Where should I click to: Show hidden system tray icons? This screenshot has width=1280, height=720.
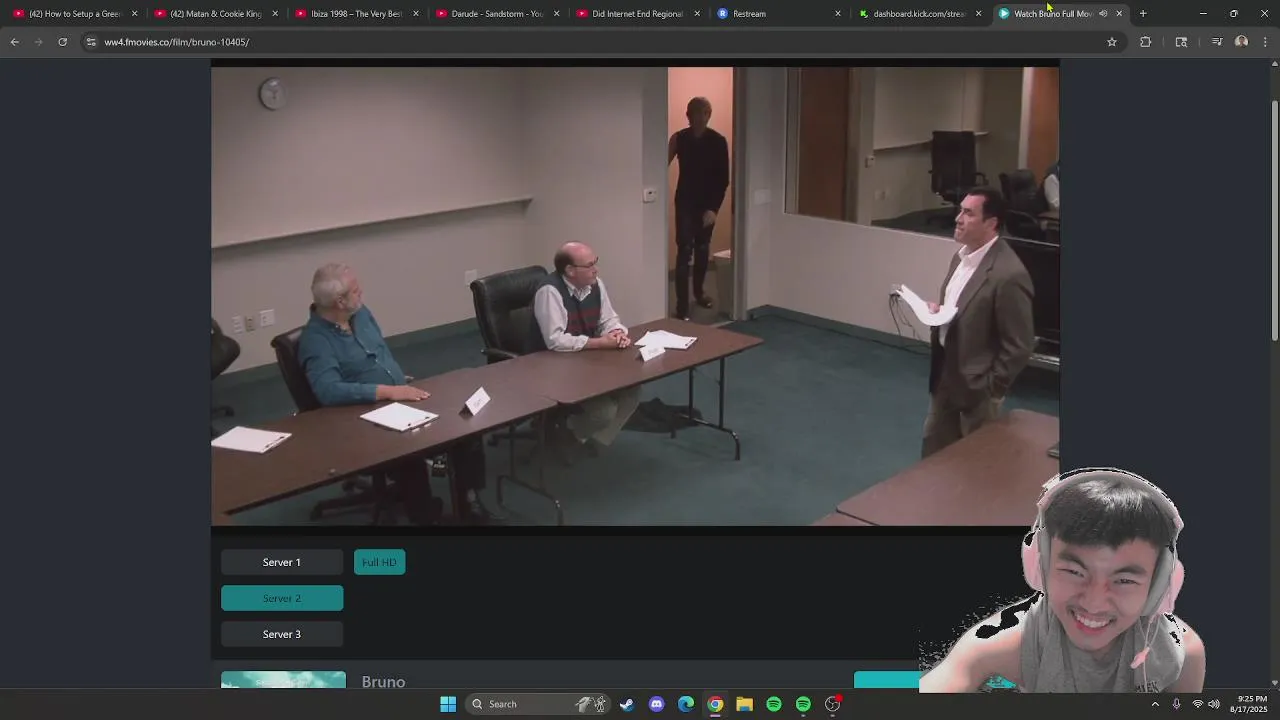(x=1155, y=704)
